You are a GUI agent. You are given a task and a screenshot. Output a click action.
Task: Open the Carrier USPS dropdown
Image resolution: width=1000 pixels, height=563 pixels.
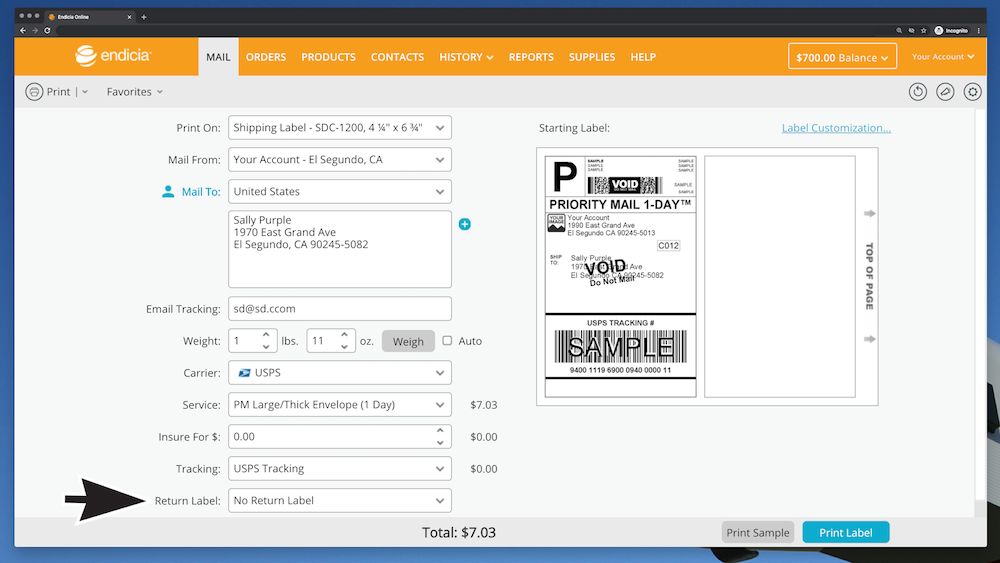[340, 373]
